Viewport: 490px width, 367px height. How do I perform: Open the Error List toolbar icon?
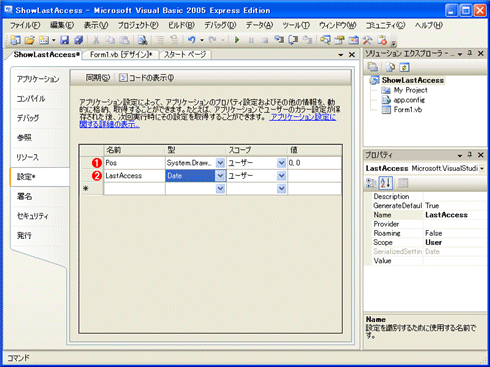tap(382, 40)
